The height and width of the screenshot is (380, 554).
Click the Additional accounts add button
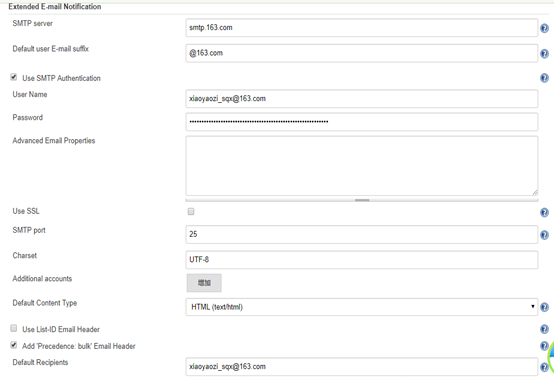tap(204, 283)
